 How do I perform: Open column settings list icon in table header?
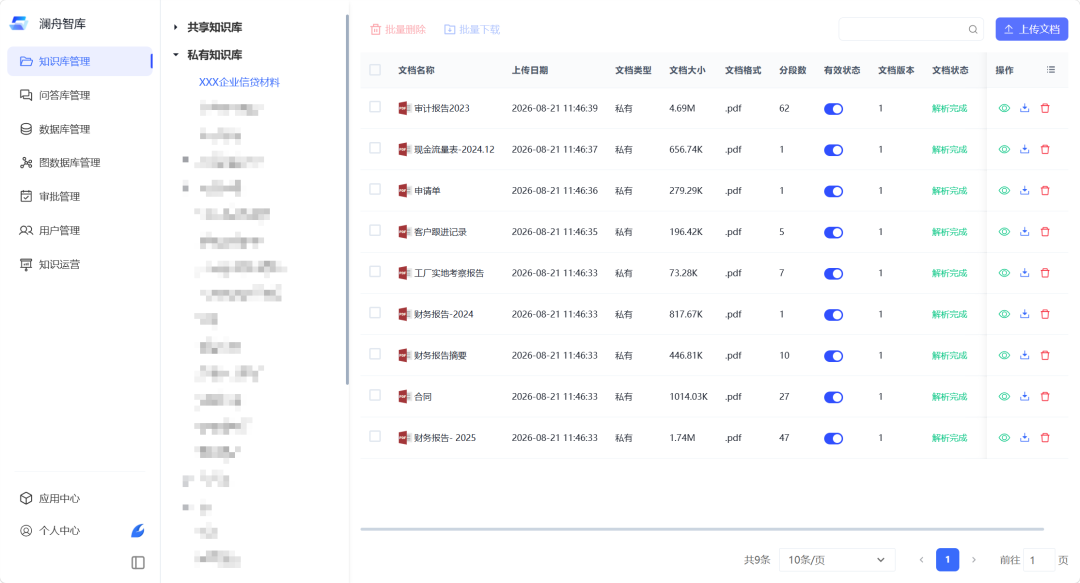(x=1050, y=70)
